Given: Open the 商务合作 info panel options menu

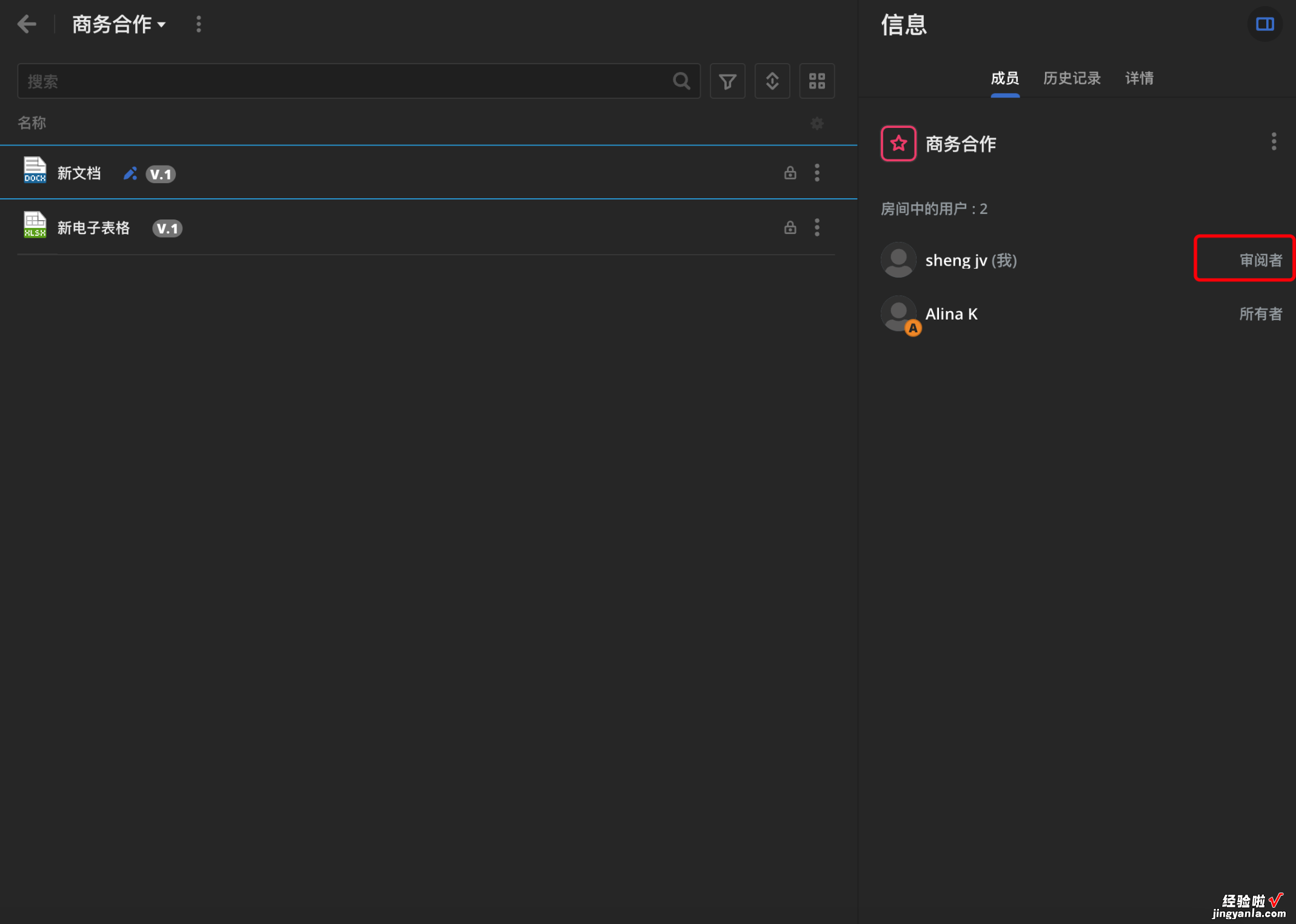Looking at the screenshot, I should pyautogui.click(x=1274, y=142).
